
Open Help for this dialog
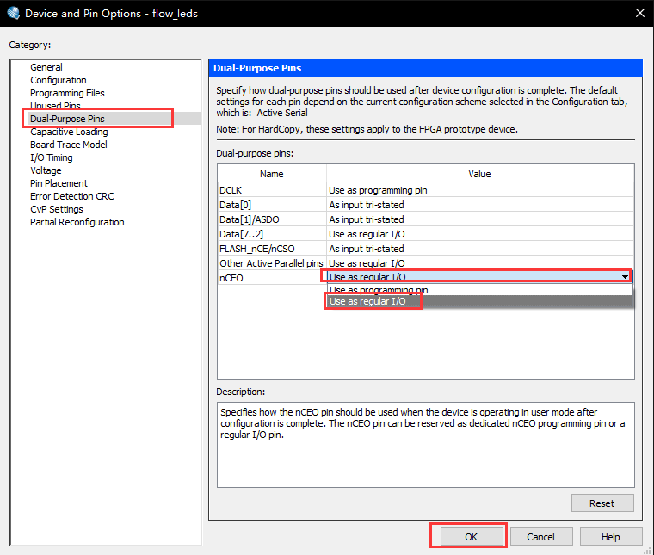coord(611,537)
